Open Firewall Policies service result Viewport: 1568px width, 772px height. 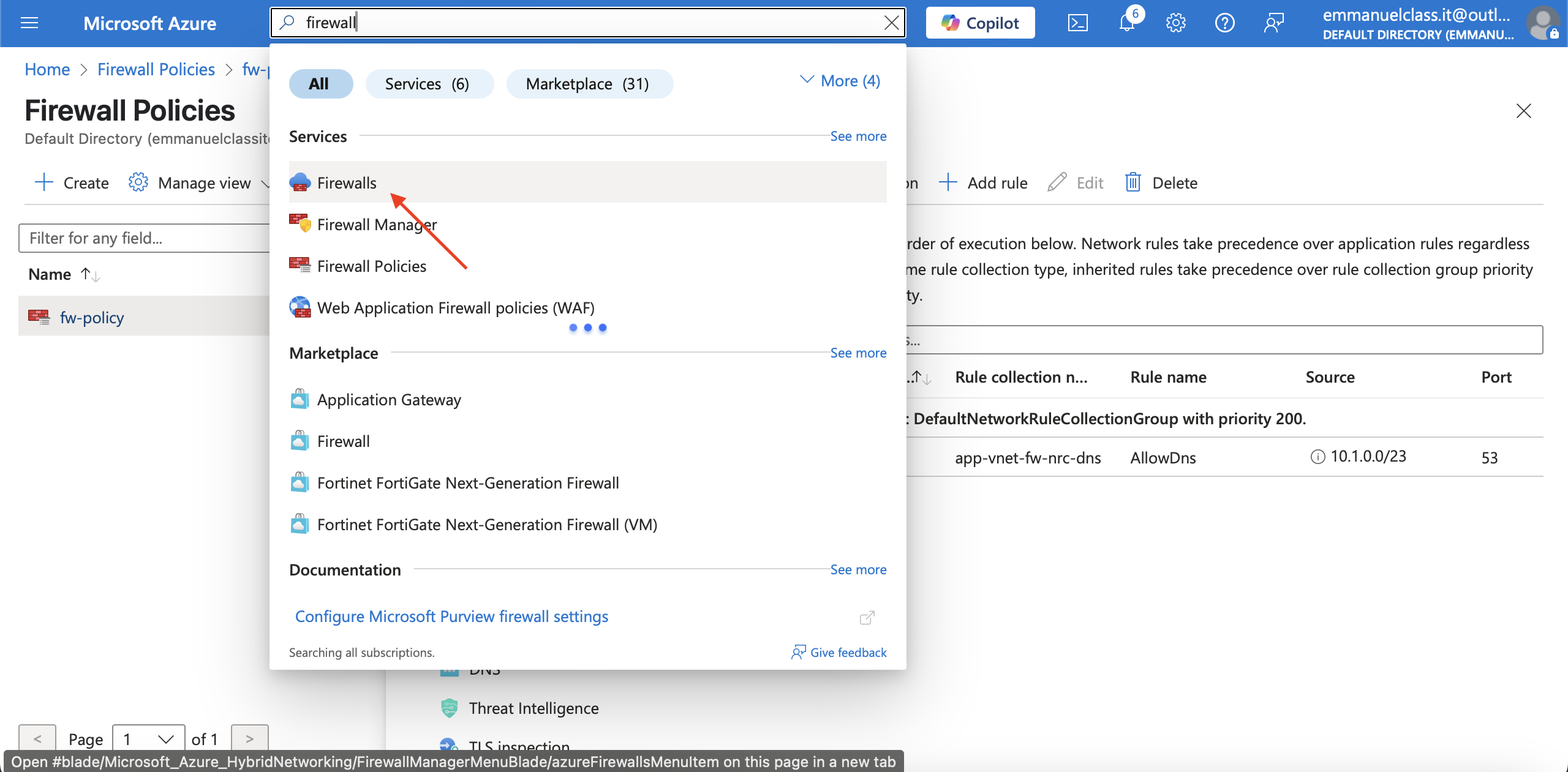click(588, 266)
